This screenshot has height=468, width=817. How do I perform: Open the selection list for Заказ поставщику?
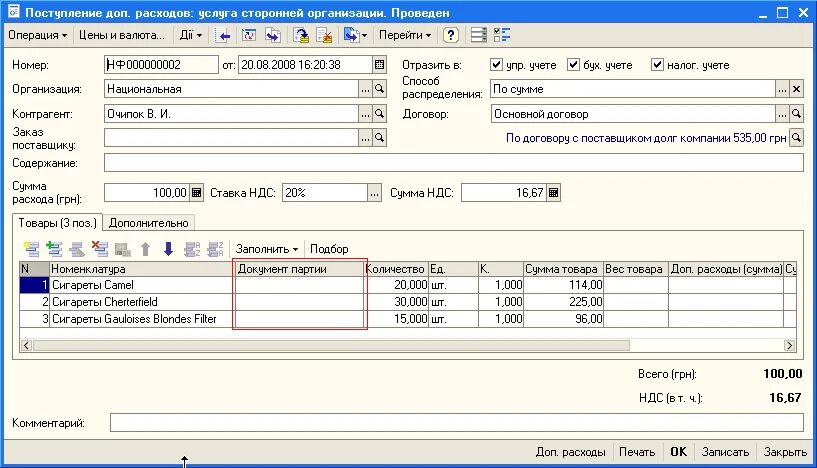[365, 138]
